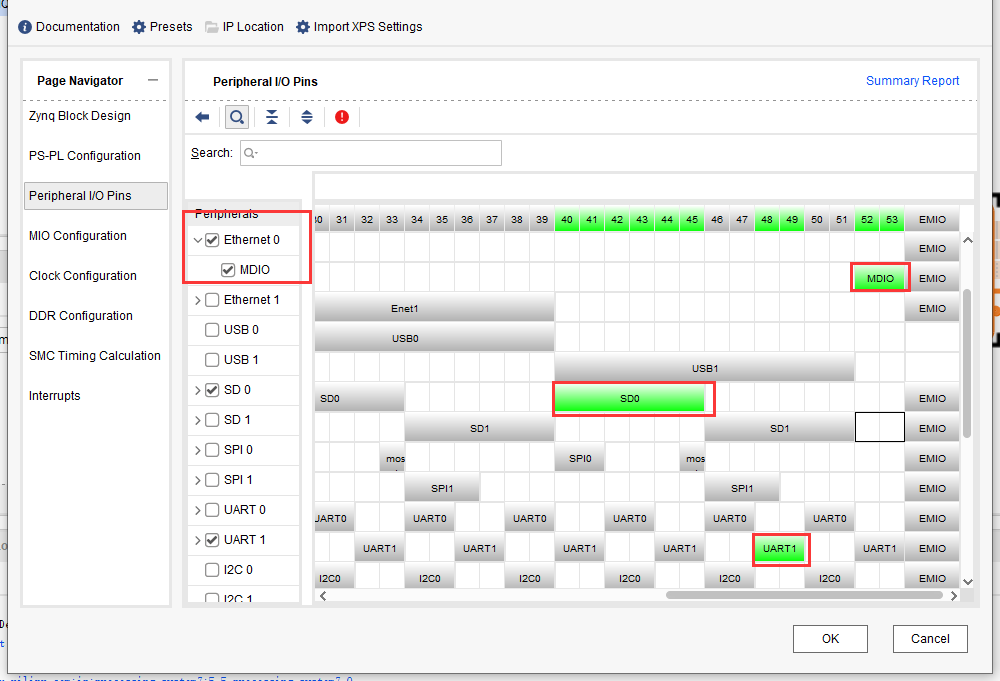Screen dimensions: 1000x681
Task: Click the horizontal scrollbar thumb
Action: 804,595
